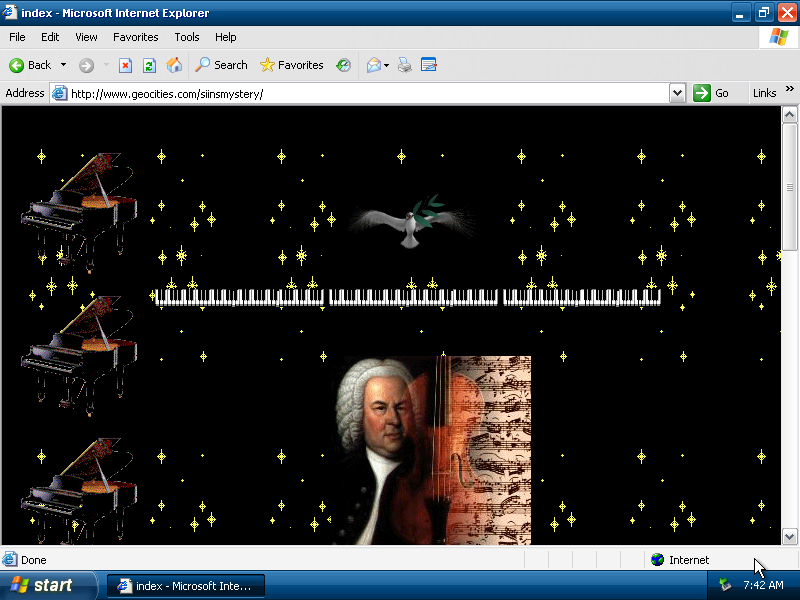Click the Windows flag logo throbber
The image size is (800, 600).
point(779,37)
